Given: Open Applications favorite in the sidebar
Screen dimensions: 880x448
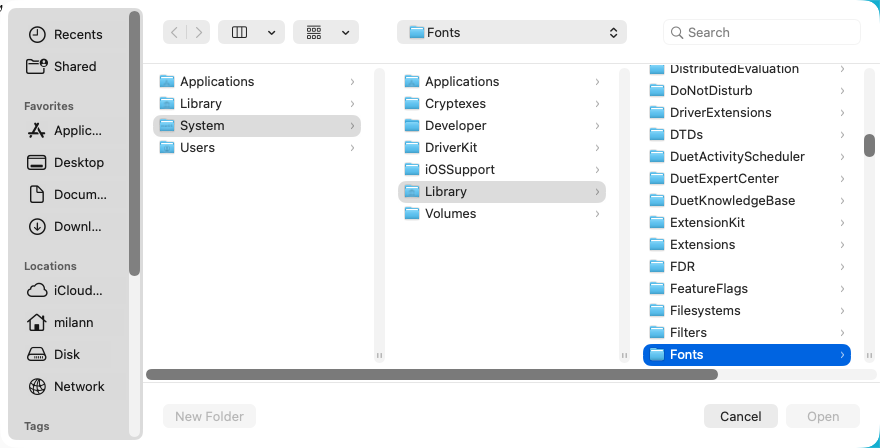Looking at the screenshot, I should (65, 130).
